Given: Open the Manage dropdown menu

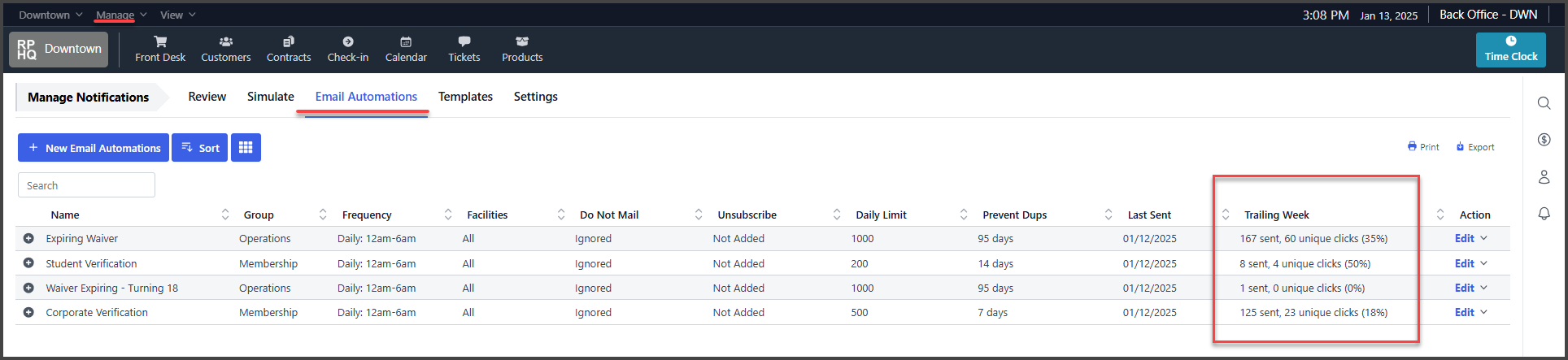Looking at the screenshot, I should tap(120, 15).
